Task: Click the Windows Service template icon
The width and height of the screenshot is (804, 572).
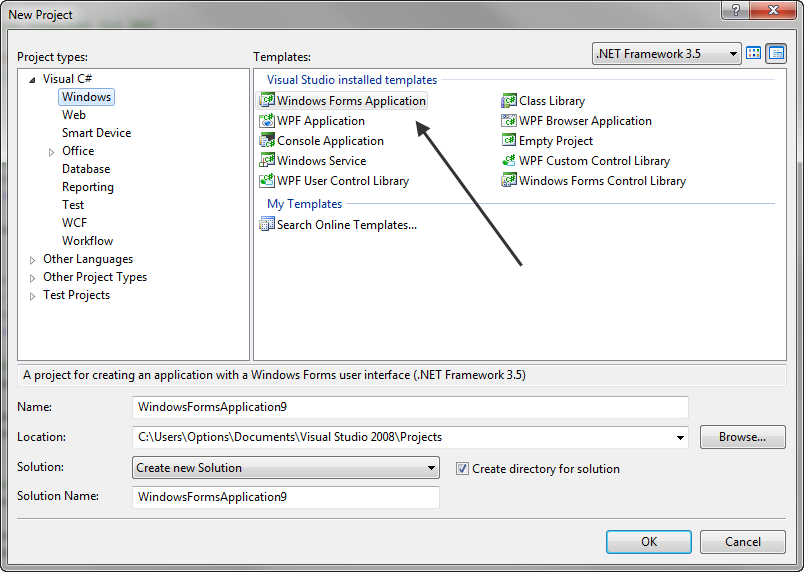Action: point(267,160)
